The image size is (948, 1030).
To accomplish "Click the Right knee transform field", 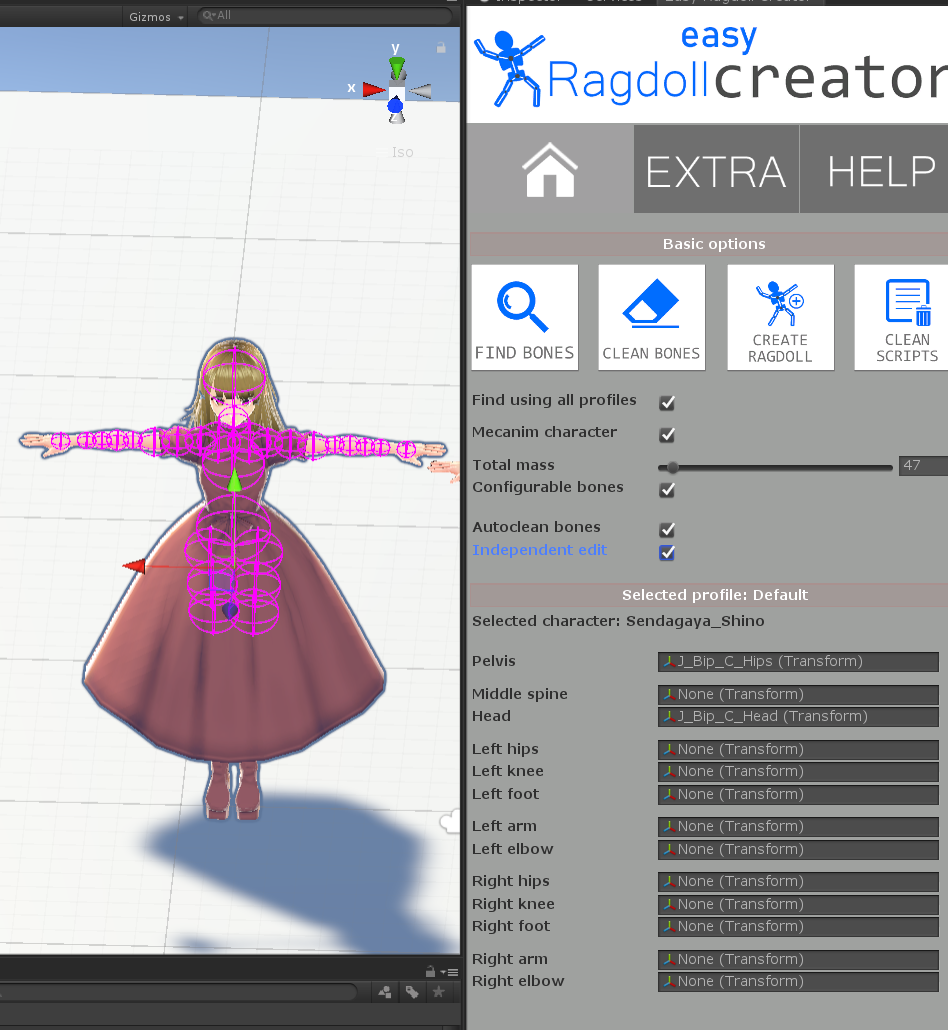I will [798, 905].
